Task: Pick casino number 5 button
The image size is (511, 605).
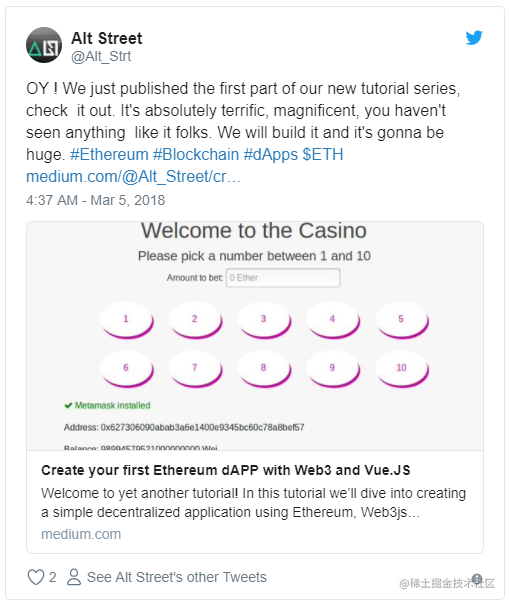Action: 401,319
